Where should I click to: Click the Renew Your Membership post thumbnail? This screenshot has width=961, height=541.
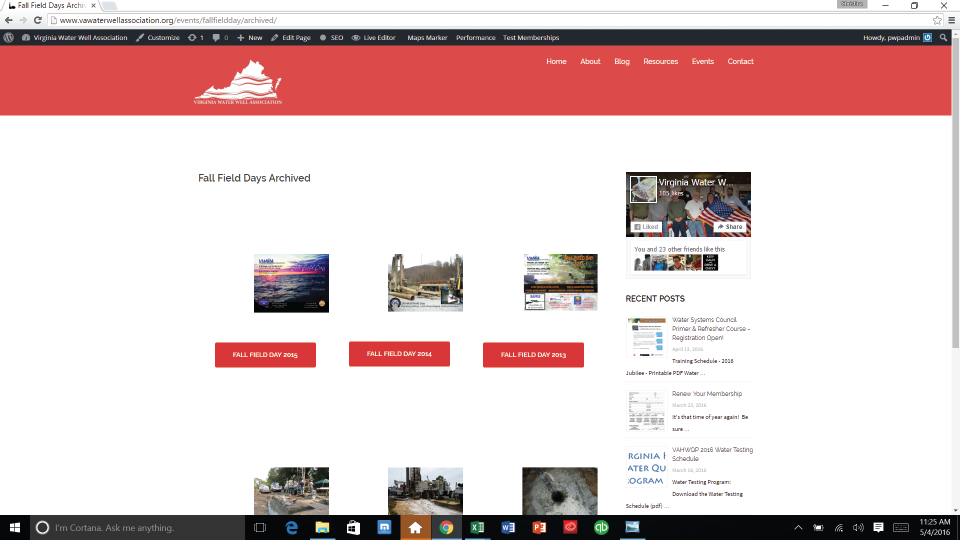point(647,410)
